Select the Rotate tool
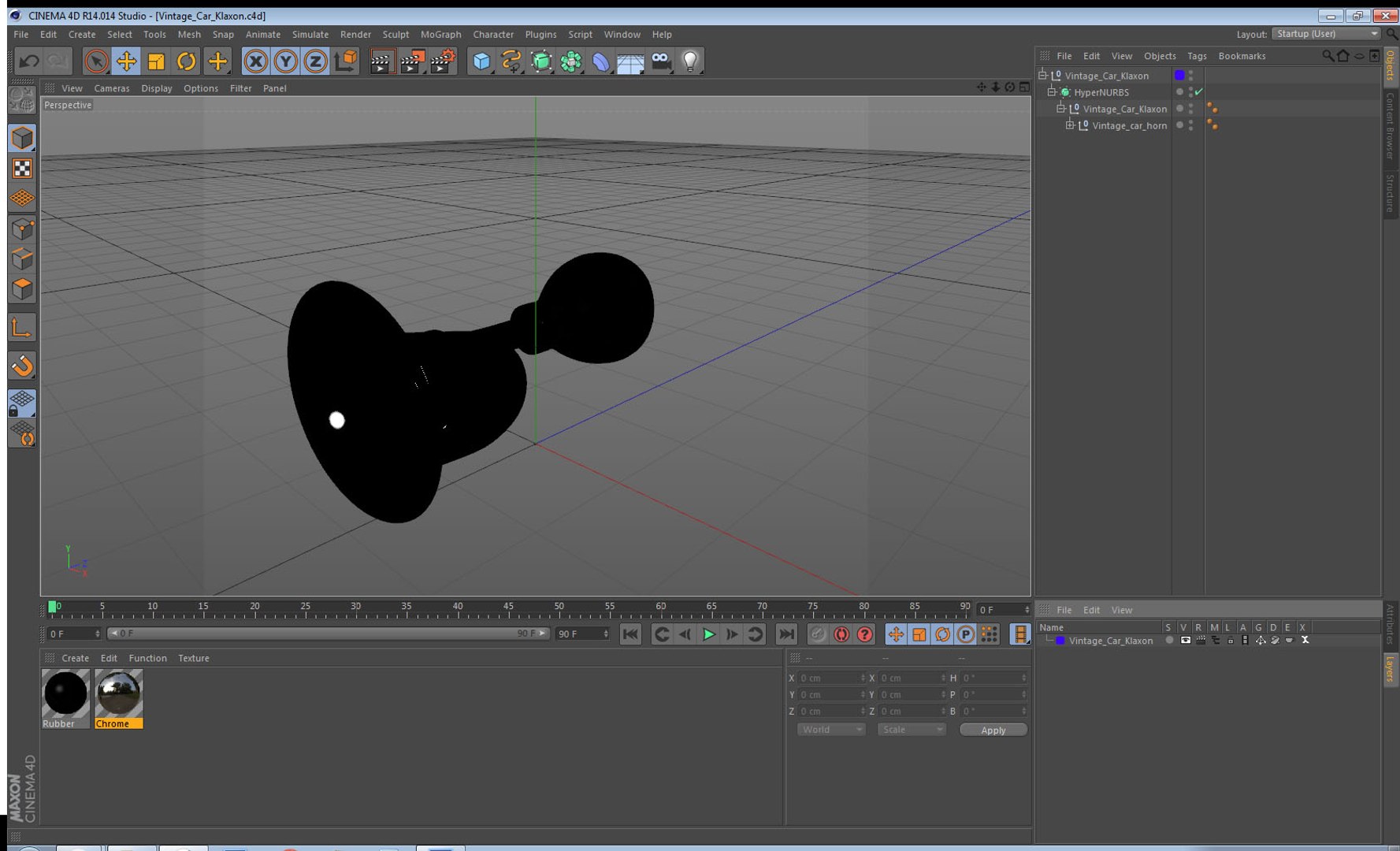The height and width of the screenshot is (851, 1400). 186,61
